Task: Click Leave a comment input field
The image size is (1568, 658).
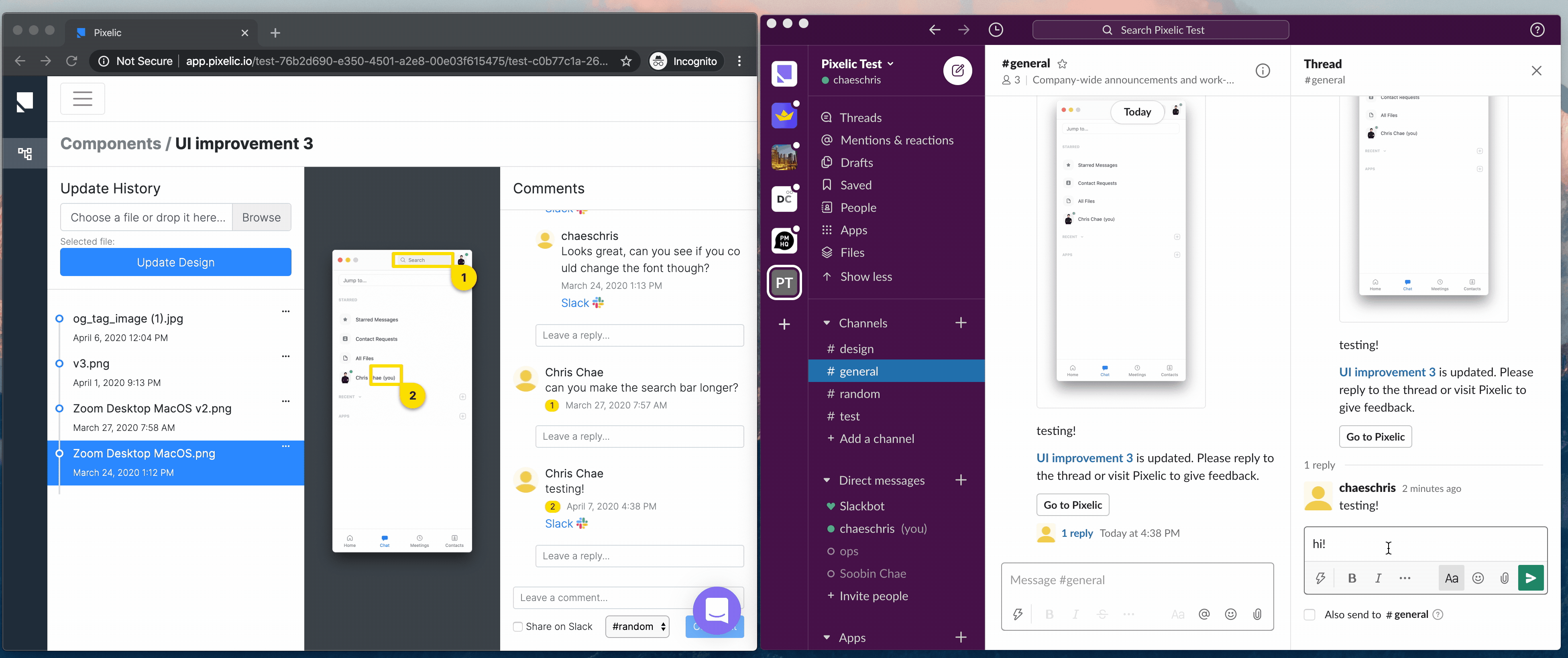Action: tap(628, 598)
